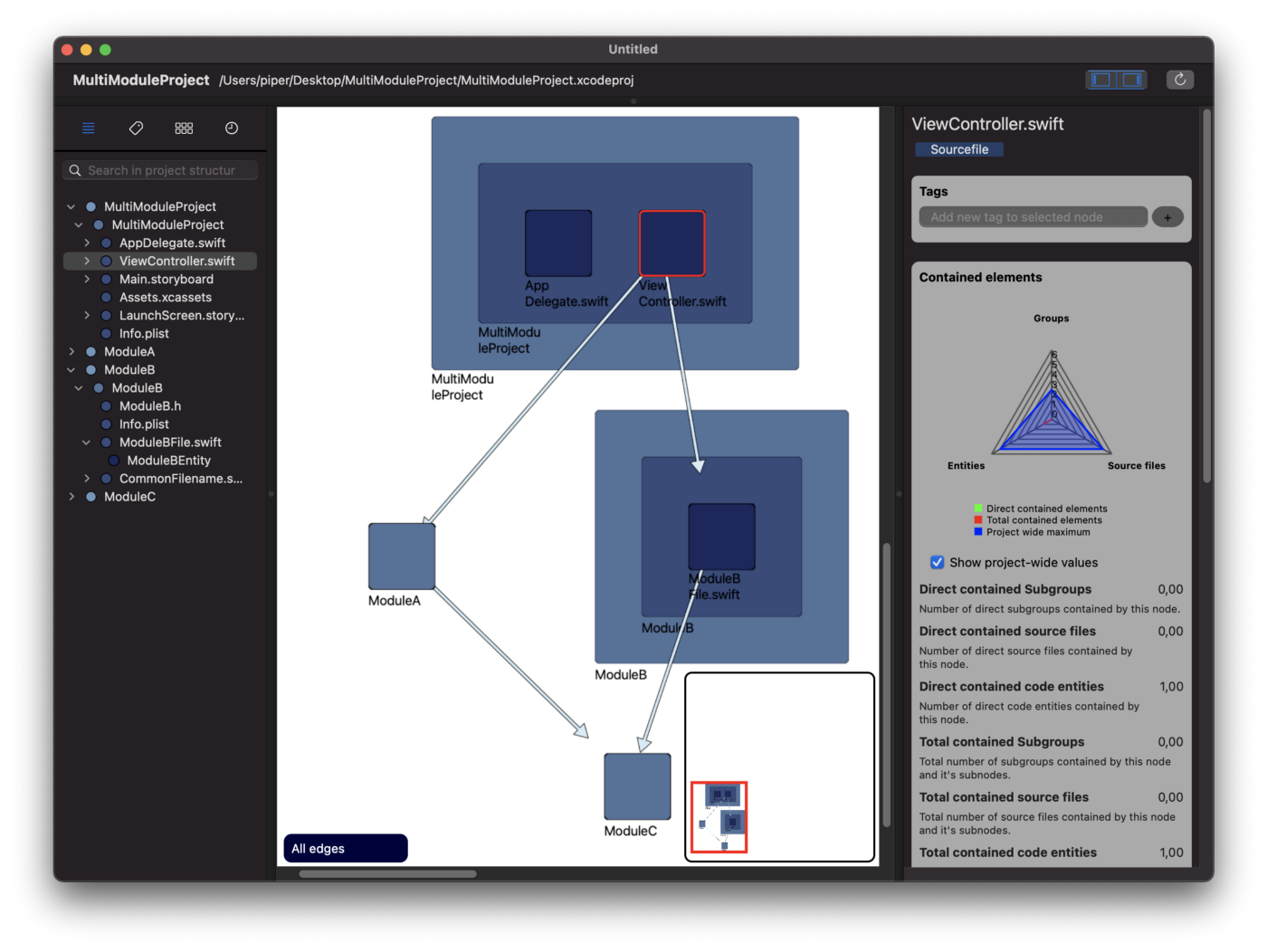The height and width of the screenshot is (952, 1267).
Task: Open the project structure list tab
Action: pyautogui.click(x=89, y=129)
